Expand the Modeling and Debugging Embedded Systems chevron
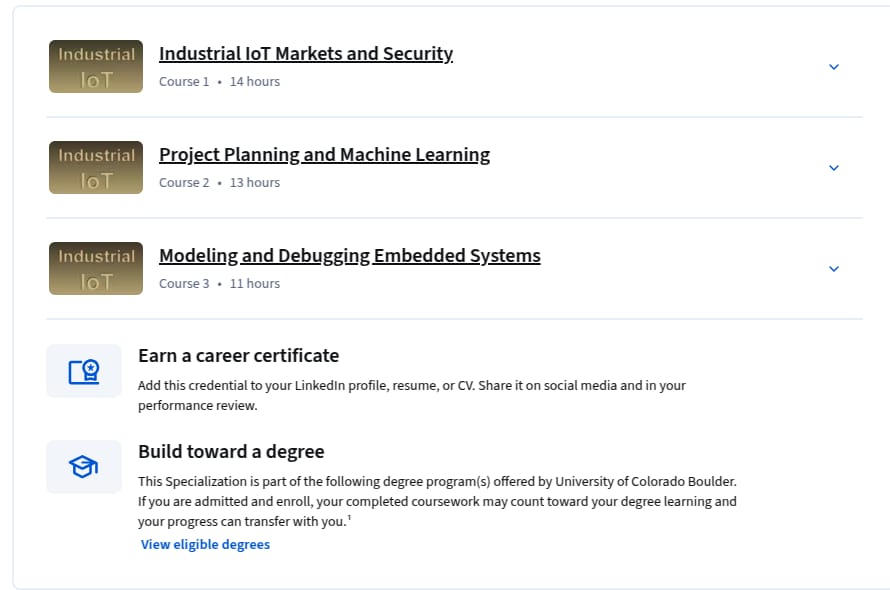 834,269
